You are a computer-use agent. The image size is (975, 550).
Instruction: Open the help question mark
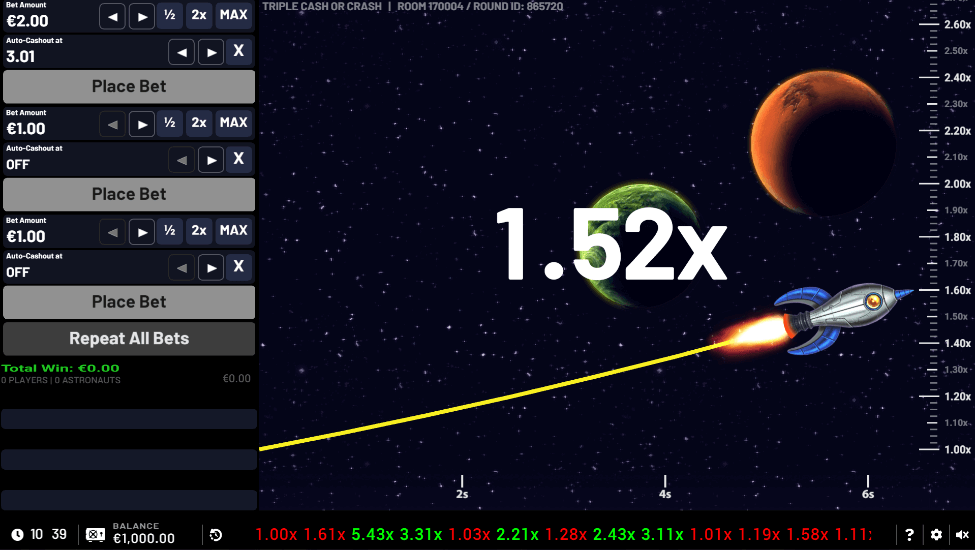point(909,534)
